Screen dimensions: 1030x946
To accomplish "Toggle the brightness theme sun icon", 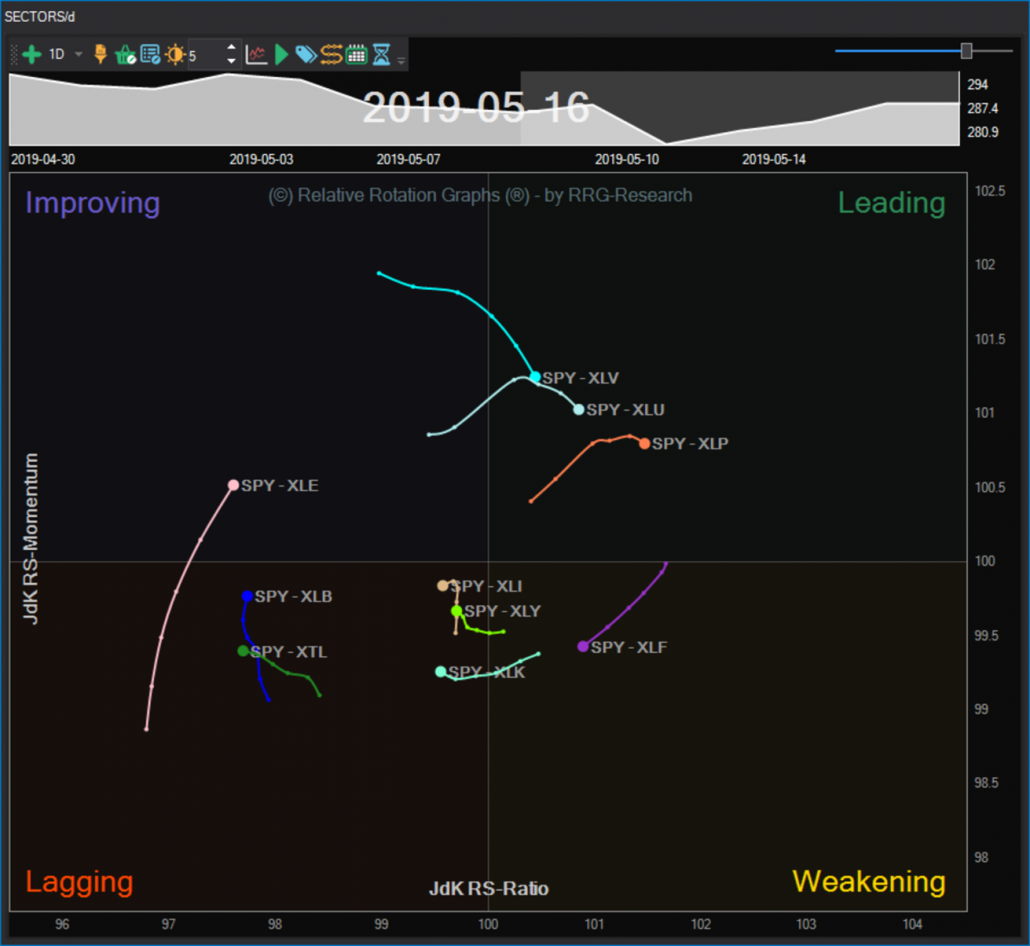I will (x=175, y=55).
